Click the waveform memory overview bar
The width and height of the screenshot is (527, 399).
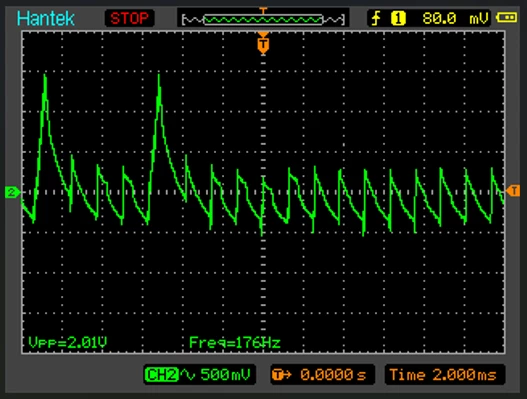263,19
